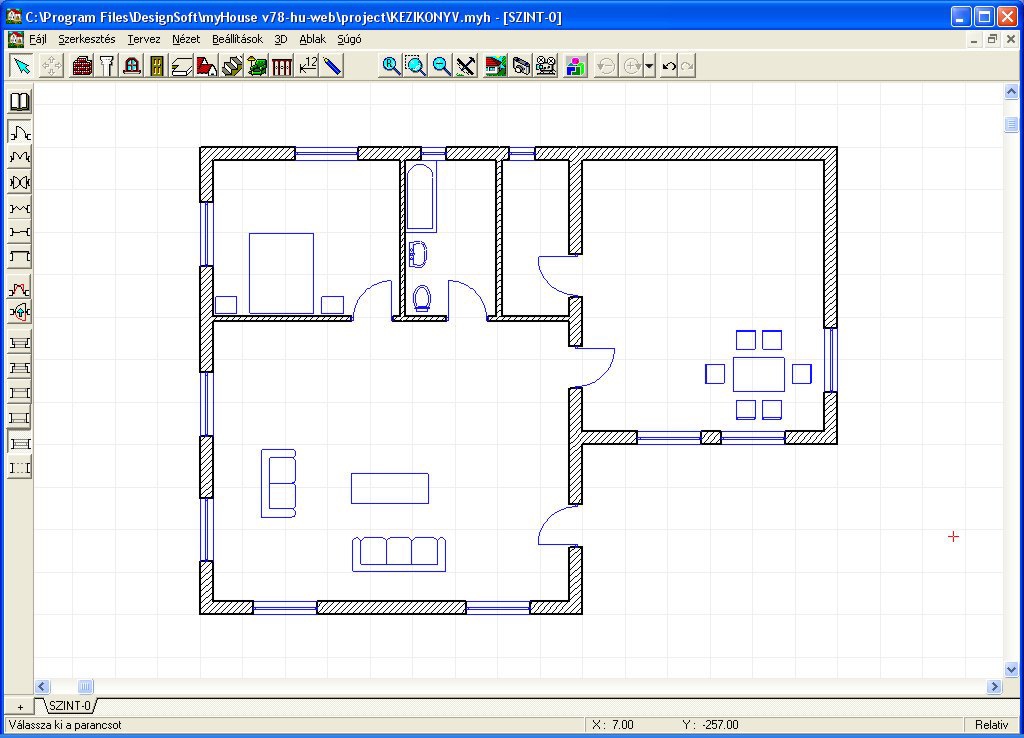Choose the brick wall tool
Image resolution: width=1024 pixels, height=738 pixels.
[82, 66]
